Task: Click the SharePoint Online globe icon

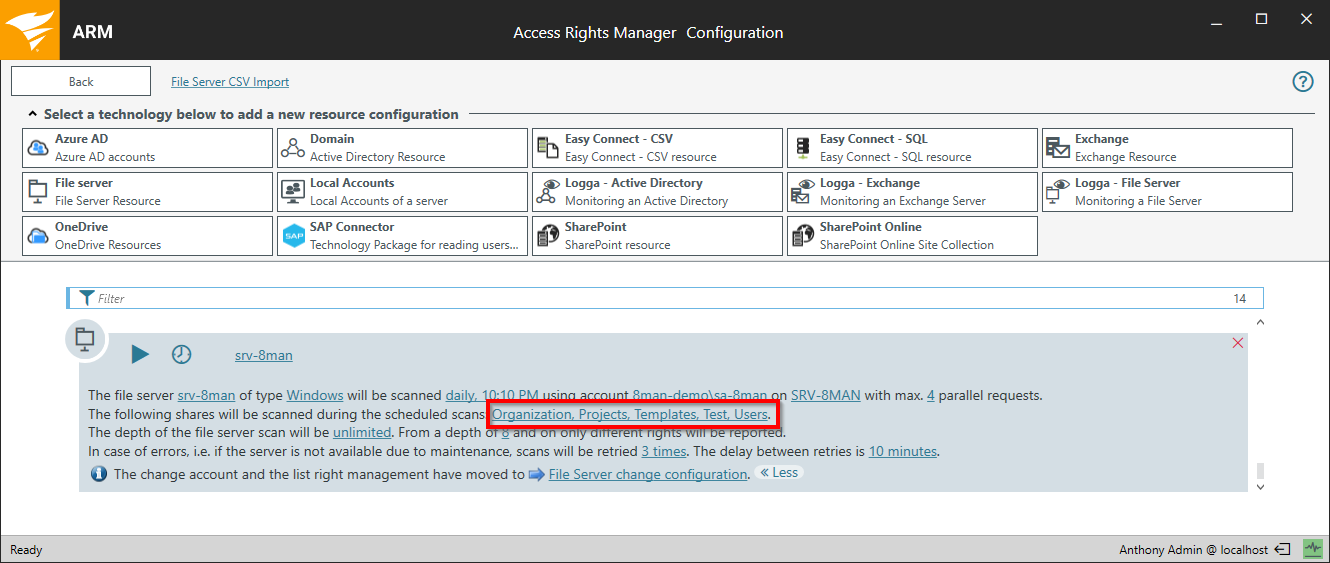Action: (x=803, y=236)
